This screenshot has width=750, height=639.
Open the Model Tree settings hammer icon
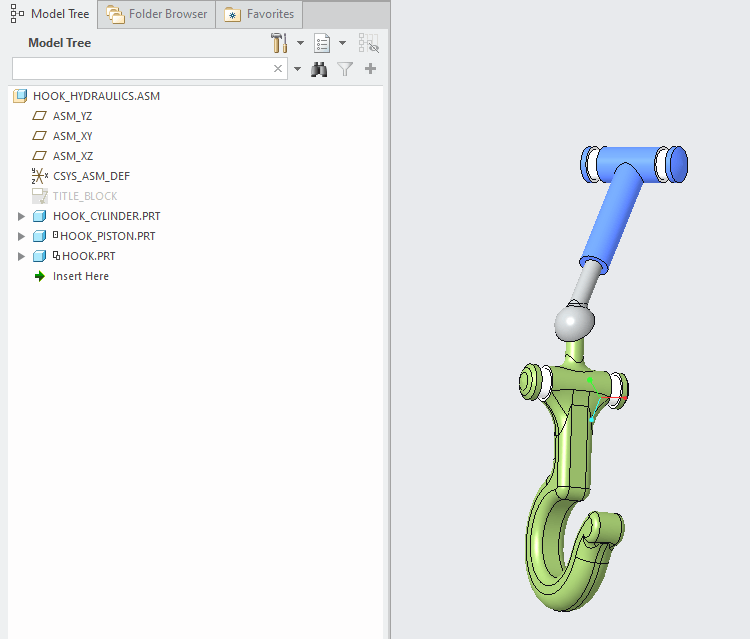279,43
